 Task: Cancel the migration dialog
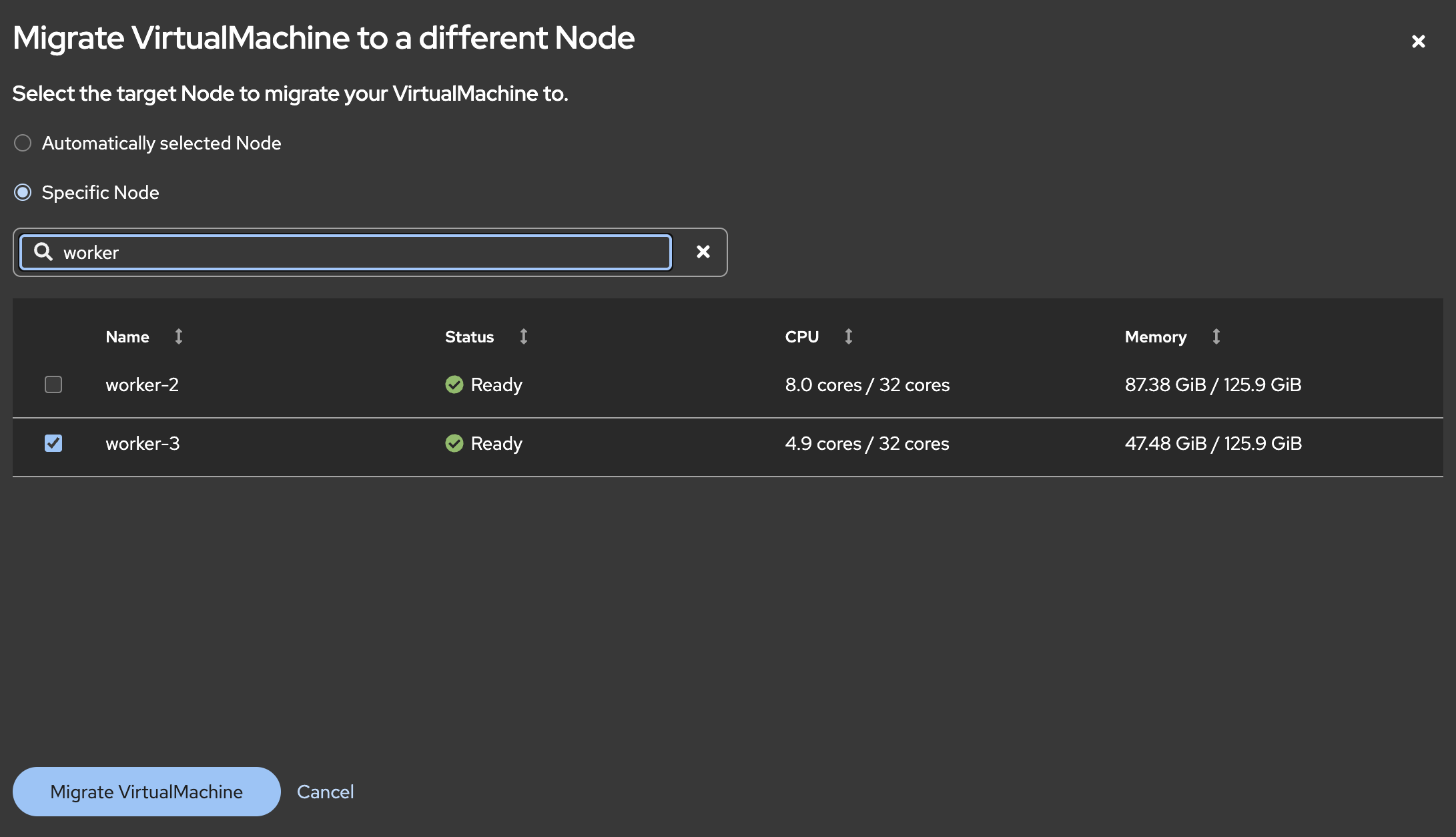325,792
